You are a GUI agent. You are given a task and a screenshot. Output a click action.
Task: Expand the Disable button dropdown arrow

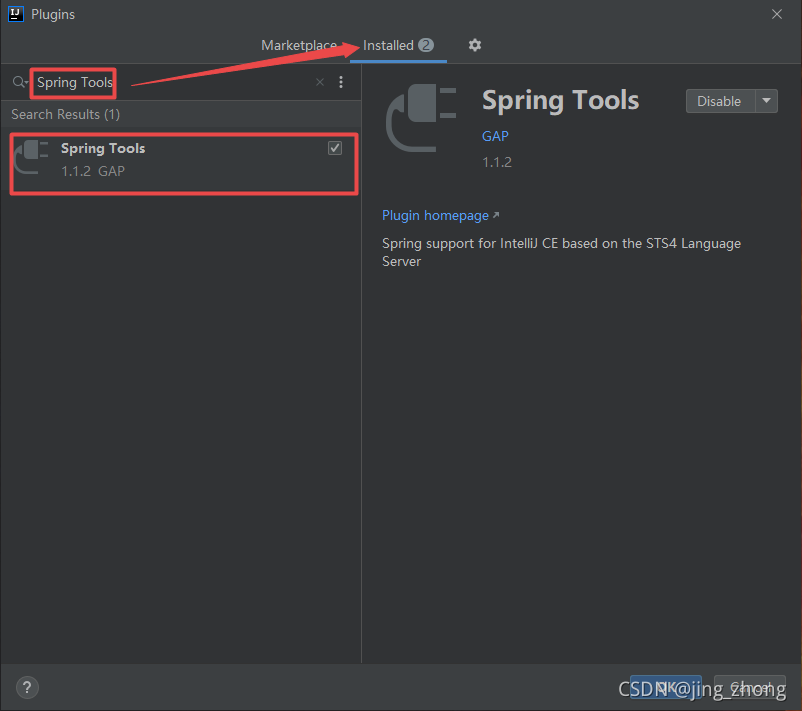tap(766, 101)
